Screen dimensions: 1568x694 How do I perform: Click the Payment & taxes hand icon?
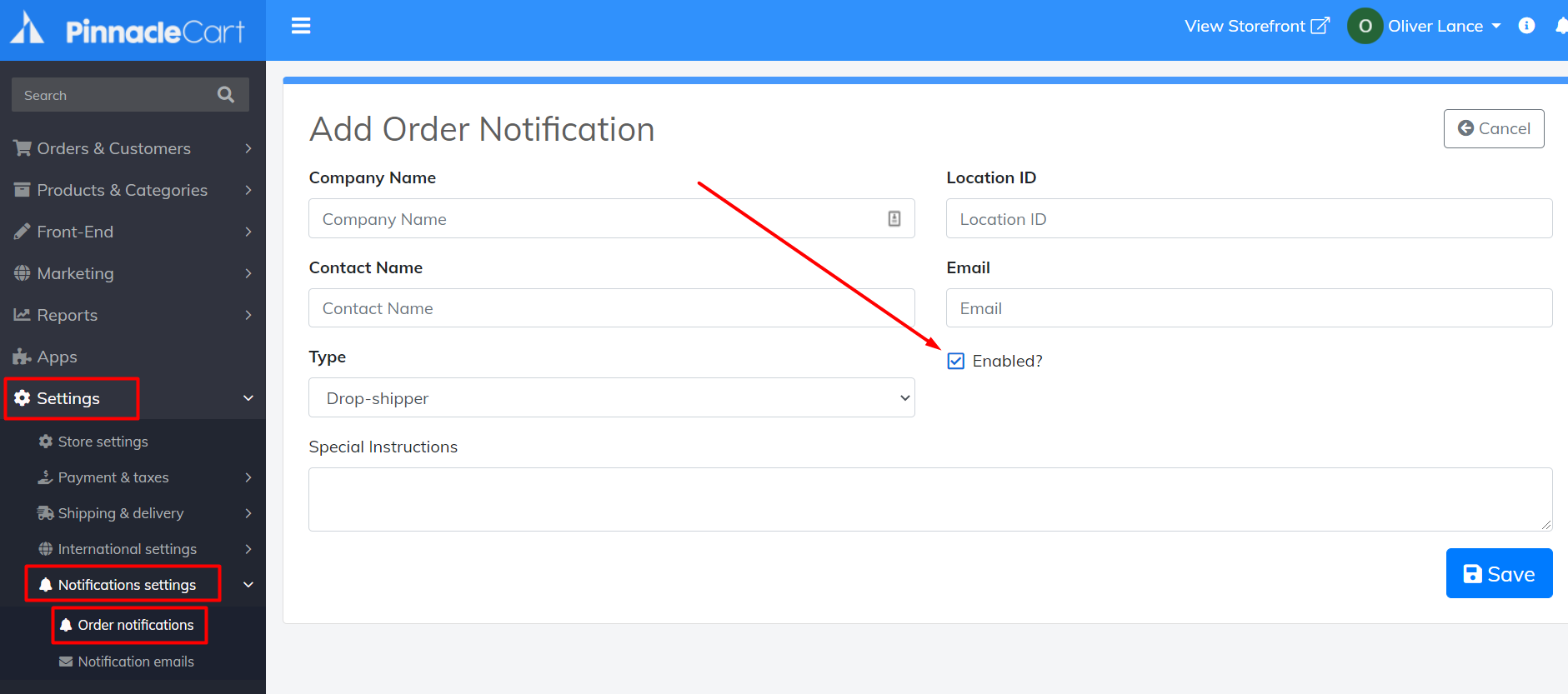pos(46,477)
